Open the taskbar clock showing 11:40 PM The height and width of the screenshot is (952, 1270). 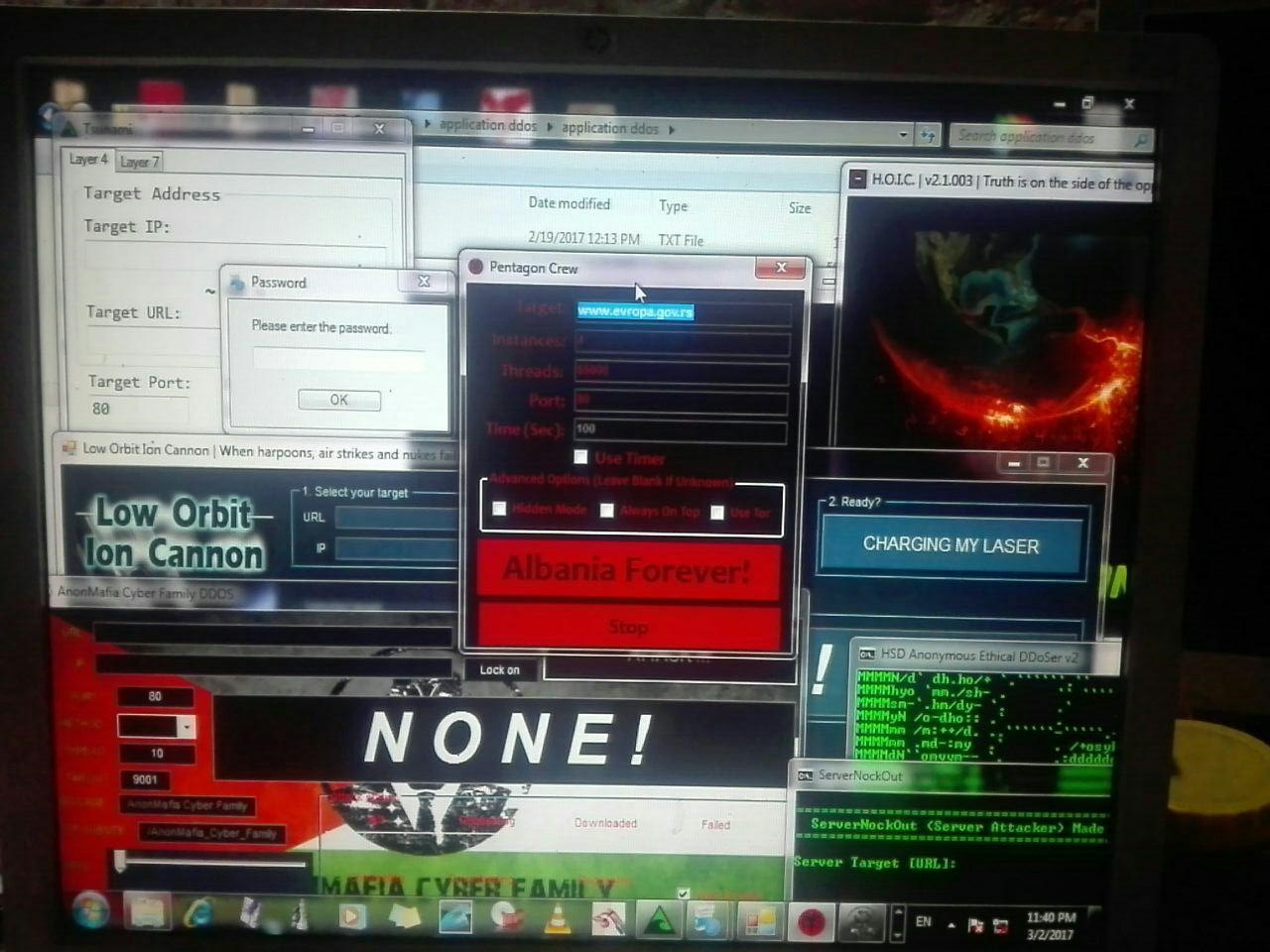[1051, 925]
